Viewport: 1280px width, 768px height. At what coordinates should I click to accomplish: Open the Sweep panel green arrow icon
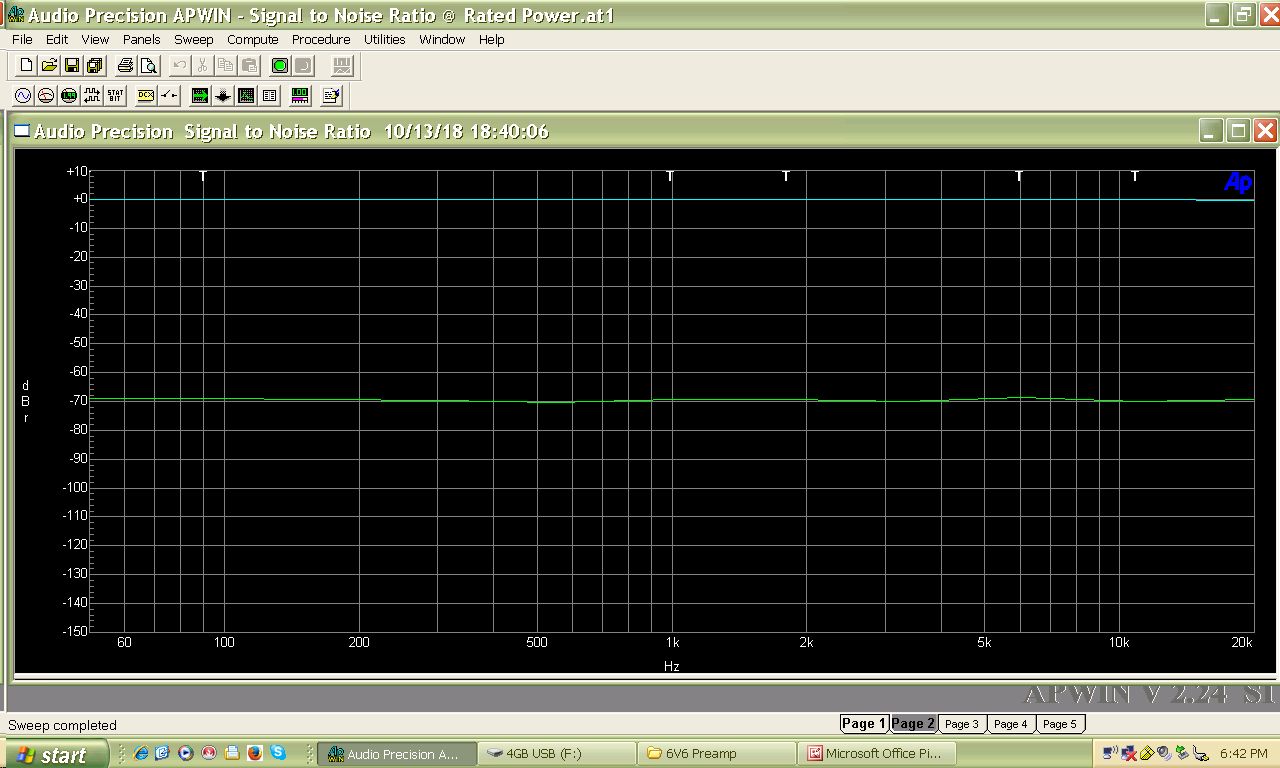pos(200,95)
